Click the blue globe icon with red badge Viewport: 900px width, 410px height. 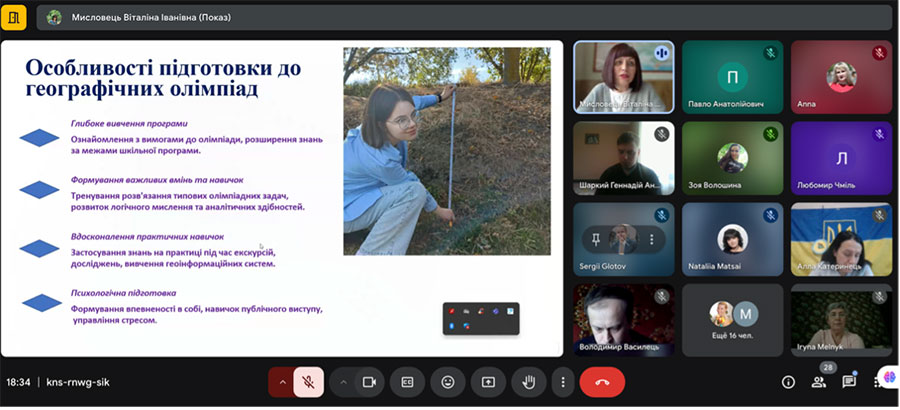tap(466, 326)
